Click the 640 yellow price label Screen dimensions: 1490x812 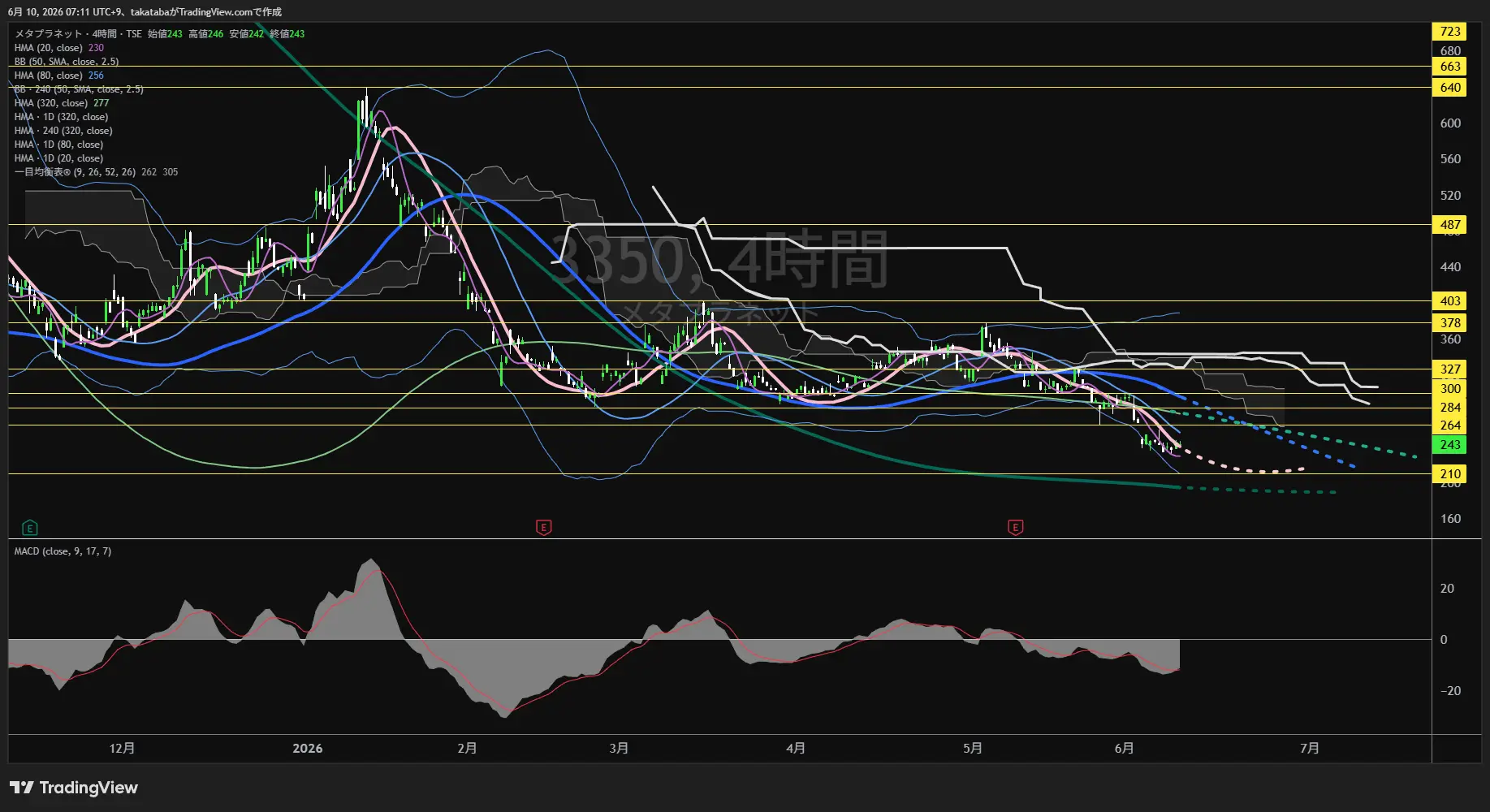click(x=1449, y=88)
